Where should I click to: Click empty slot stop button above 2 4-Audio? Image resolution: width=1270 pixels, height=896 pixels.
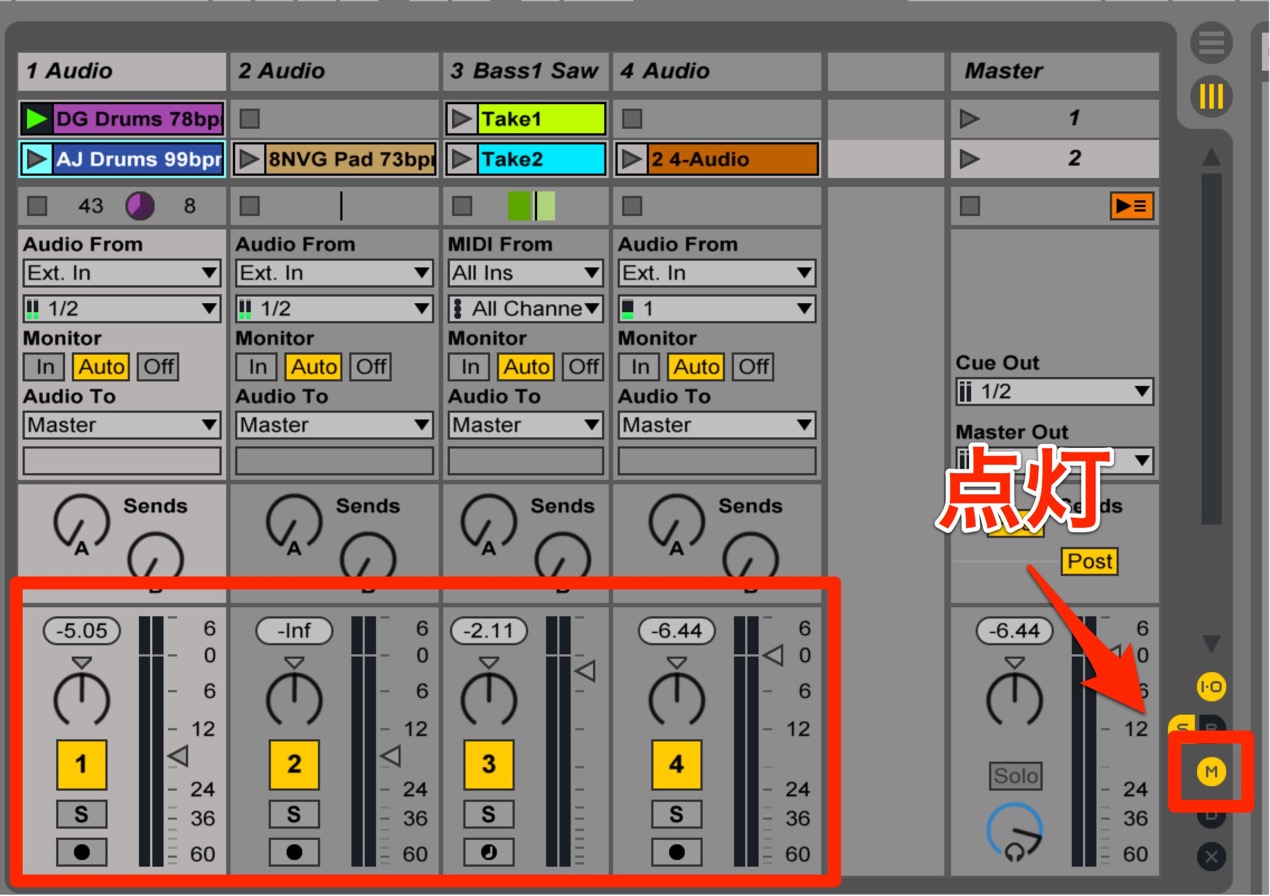pyautogui.click(x=632, y=119)
